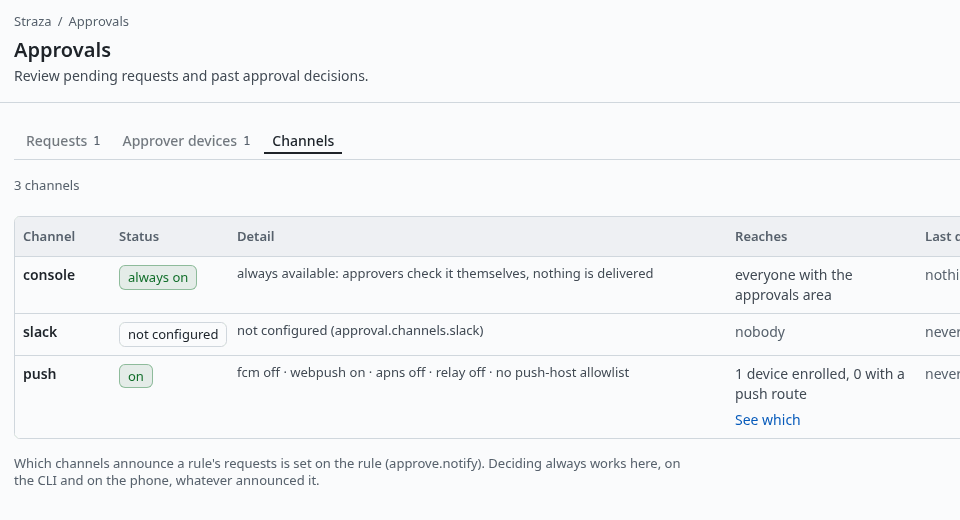Click the Approvals breadcrumb item
The height and width of the screenshot is (520, 960).
(x=99, y=21)
